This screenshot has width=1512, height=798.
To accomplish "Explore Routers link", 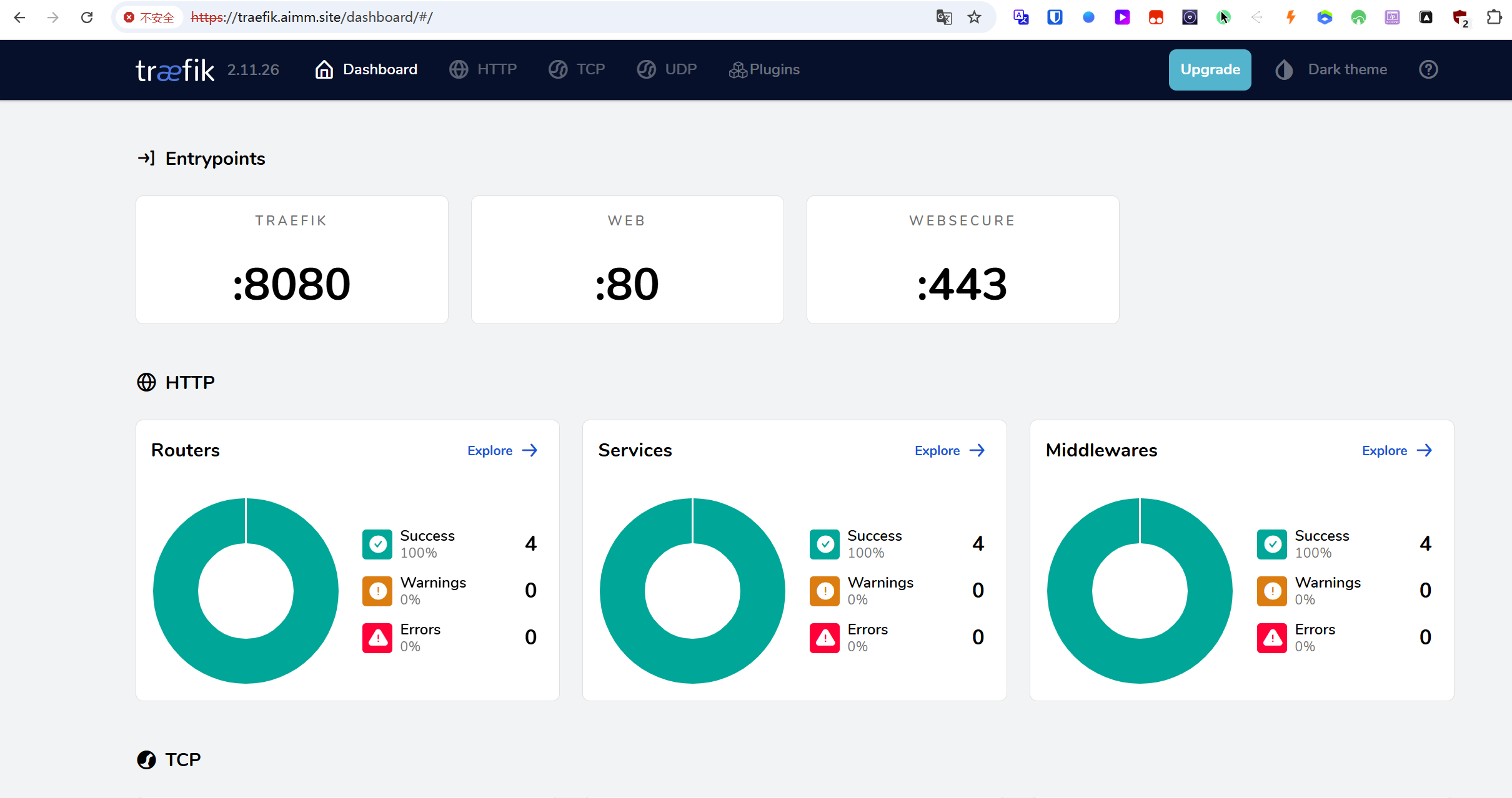I will click(x=502, y=450).
